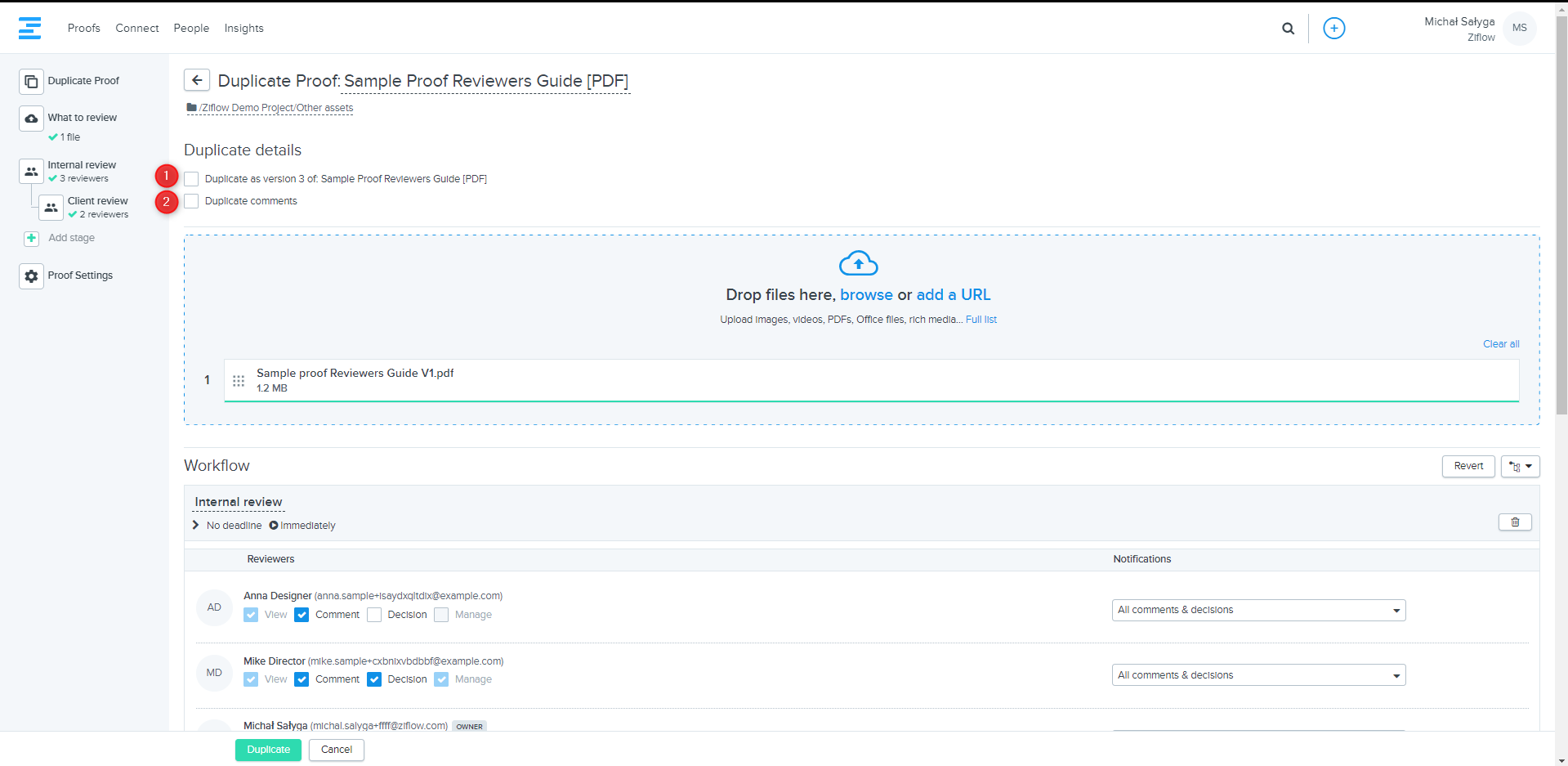Click the Ziflow logo icon
The image size is (1568, 766).
[30, 28]
